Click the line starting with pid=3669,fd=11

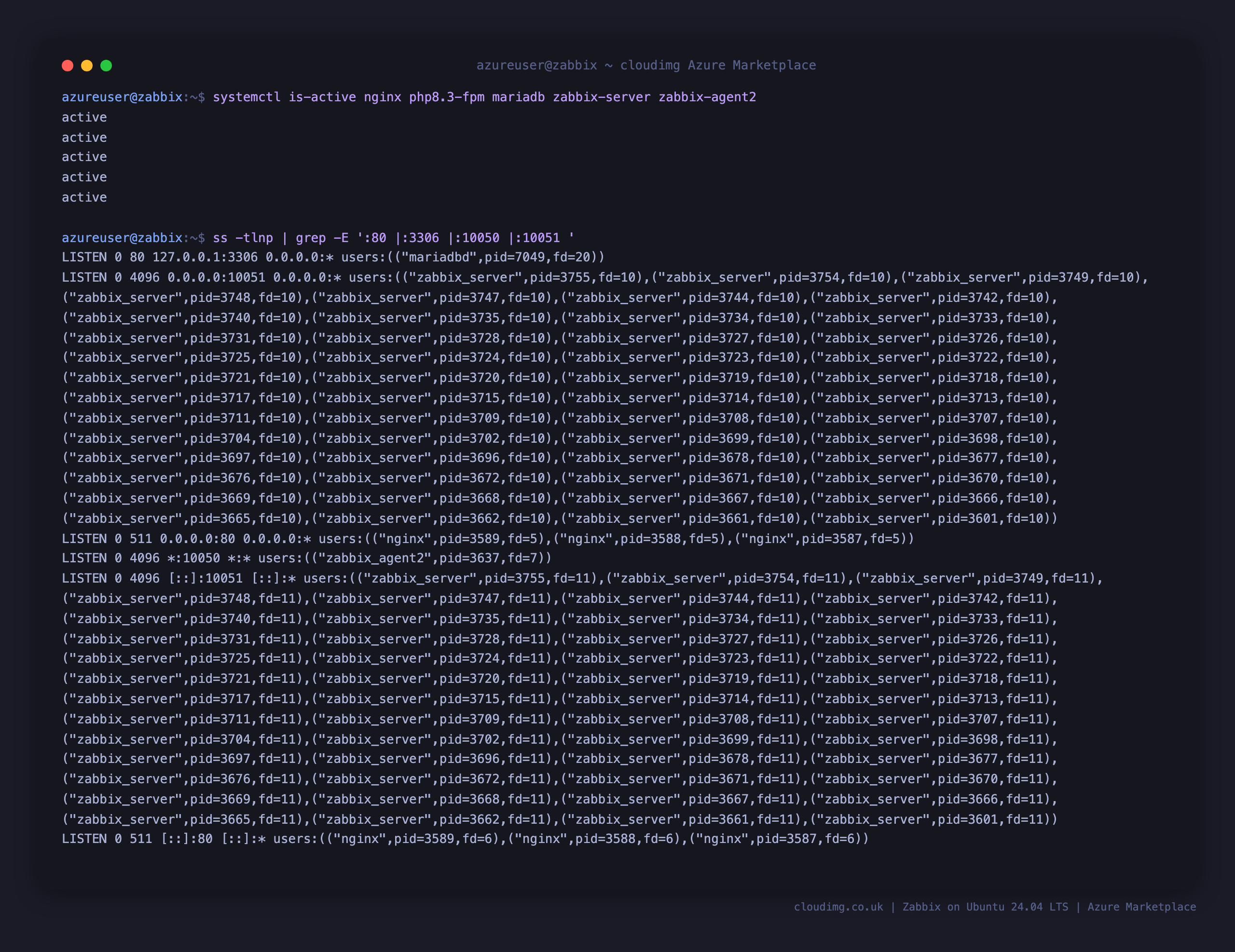560,799
